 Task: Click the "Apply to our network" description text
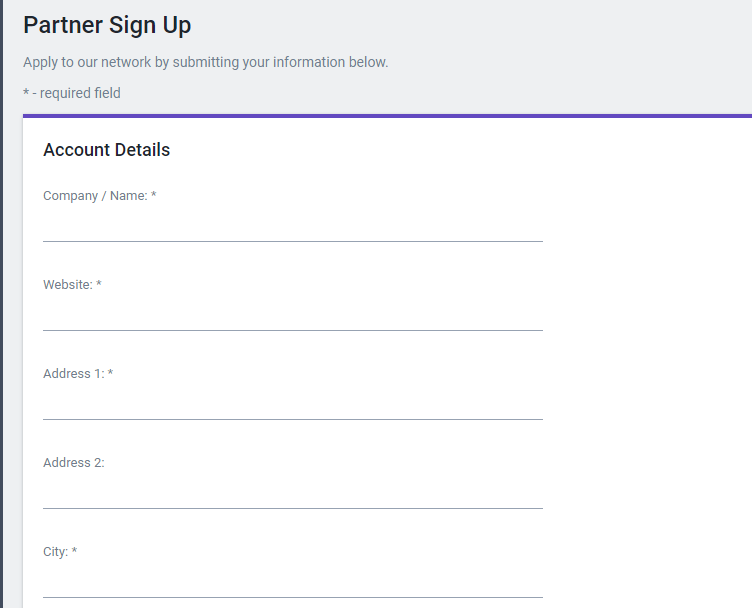tap(205, 62)
